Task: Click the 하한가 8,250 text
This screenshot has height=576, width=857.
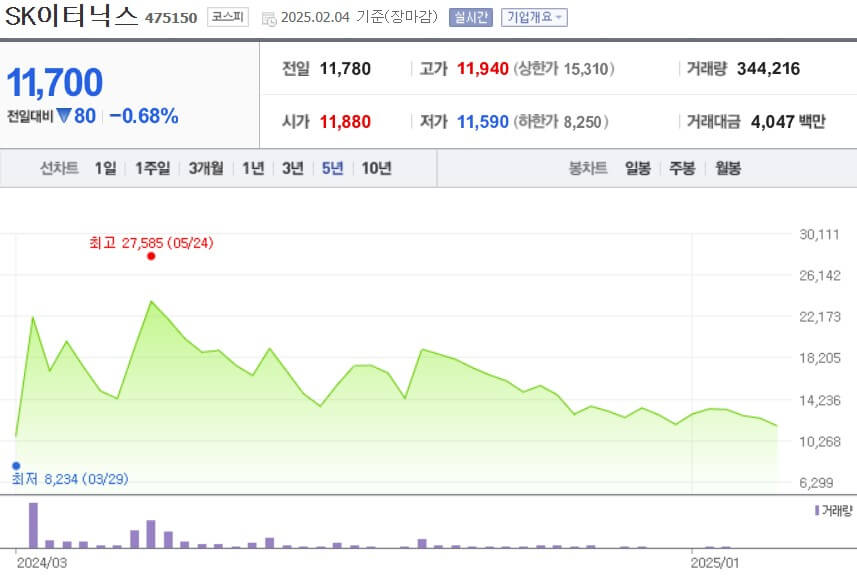Action: tap(561, 121)
